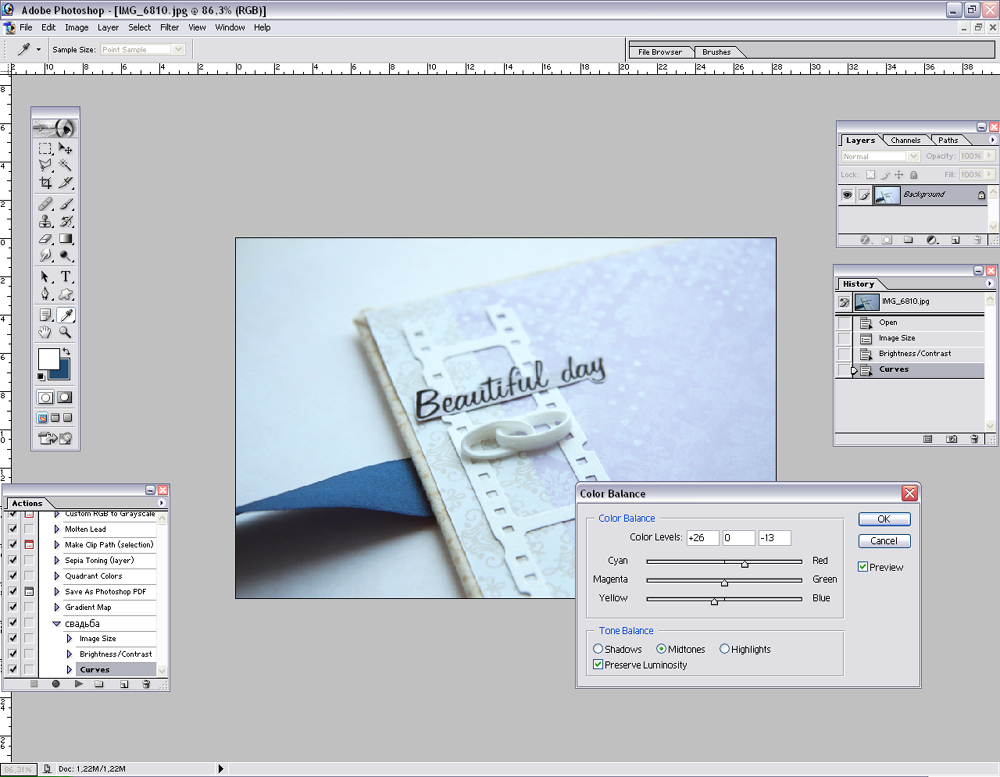Viewport: 1000px width, 777px height.
Task: Click the Actions panel record button
Action: (55, 684)
